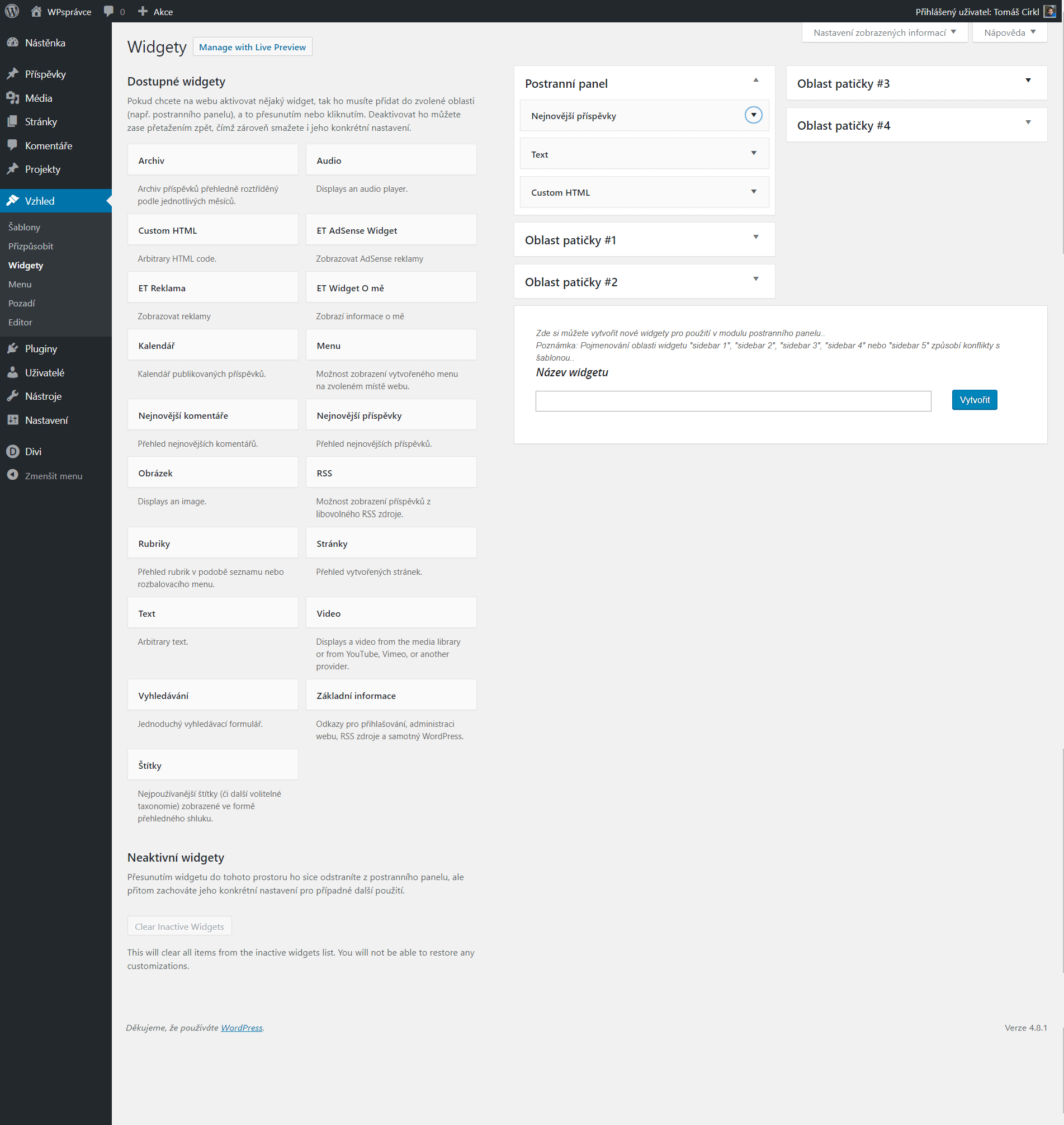
Task: Click the Příspěvky pin icon
Action: click(12, 74)
